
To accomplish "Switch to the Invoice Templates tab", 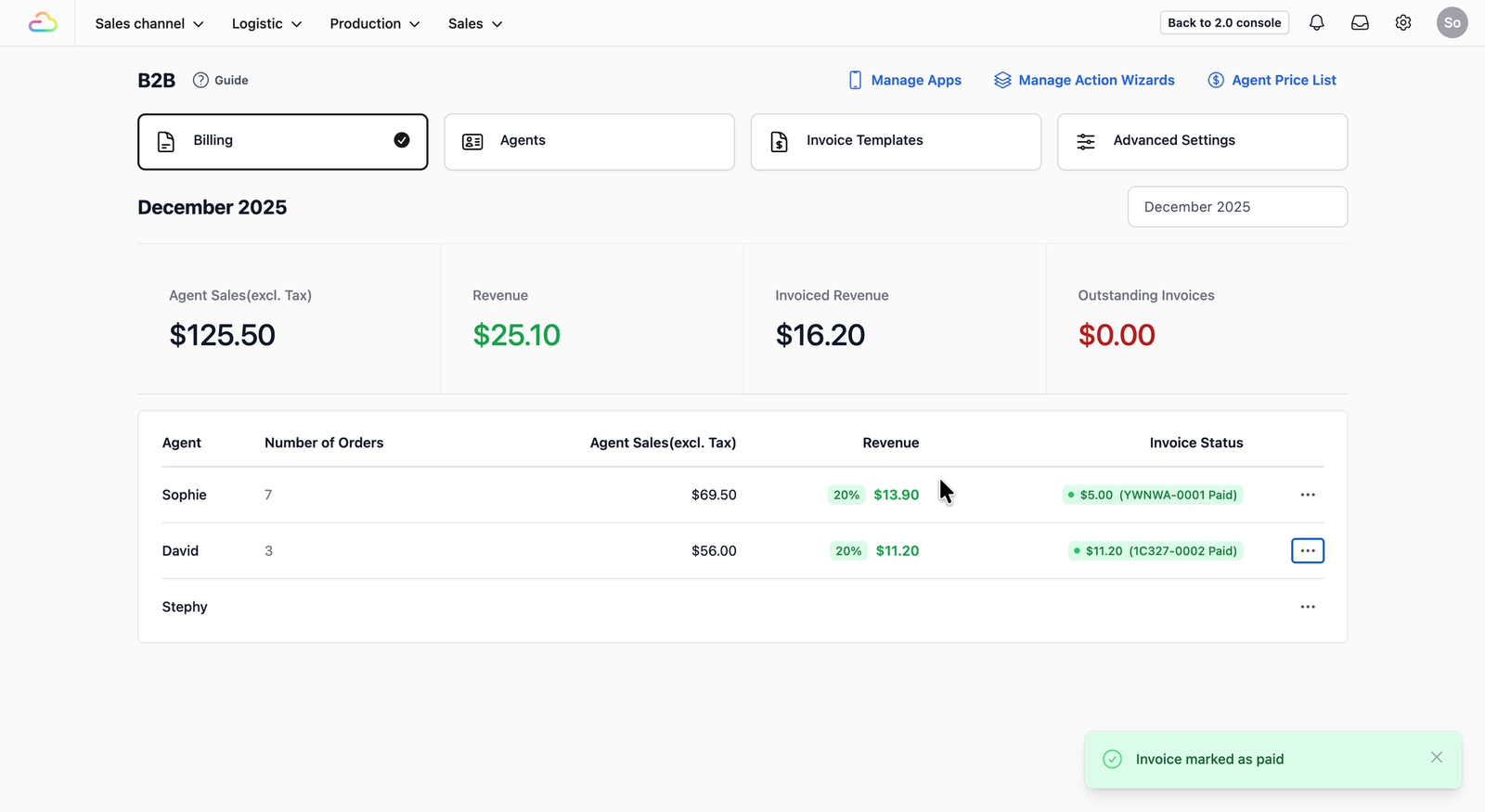I will (x=896, y=142).
